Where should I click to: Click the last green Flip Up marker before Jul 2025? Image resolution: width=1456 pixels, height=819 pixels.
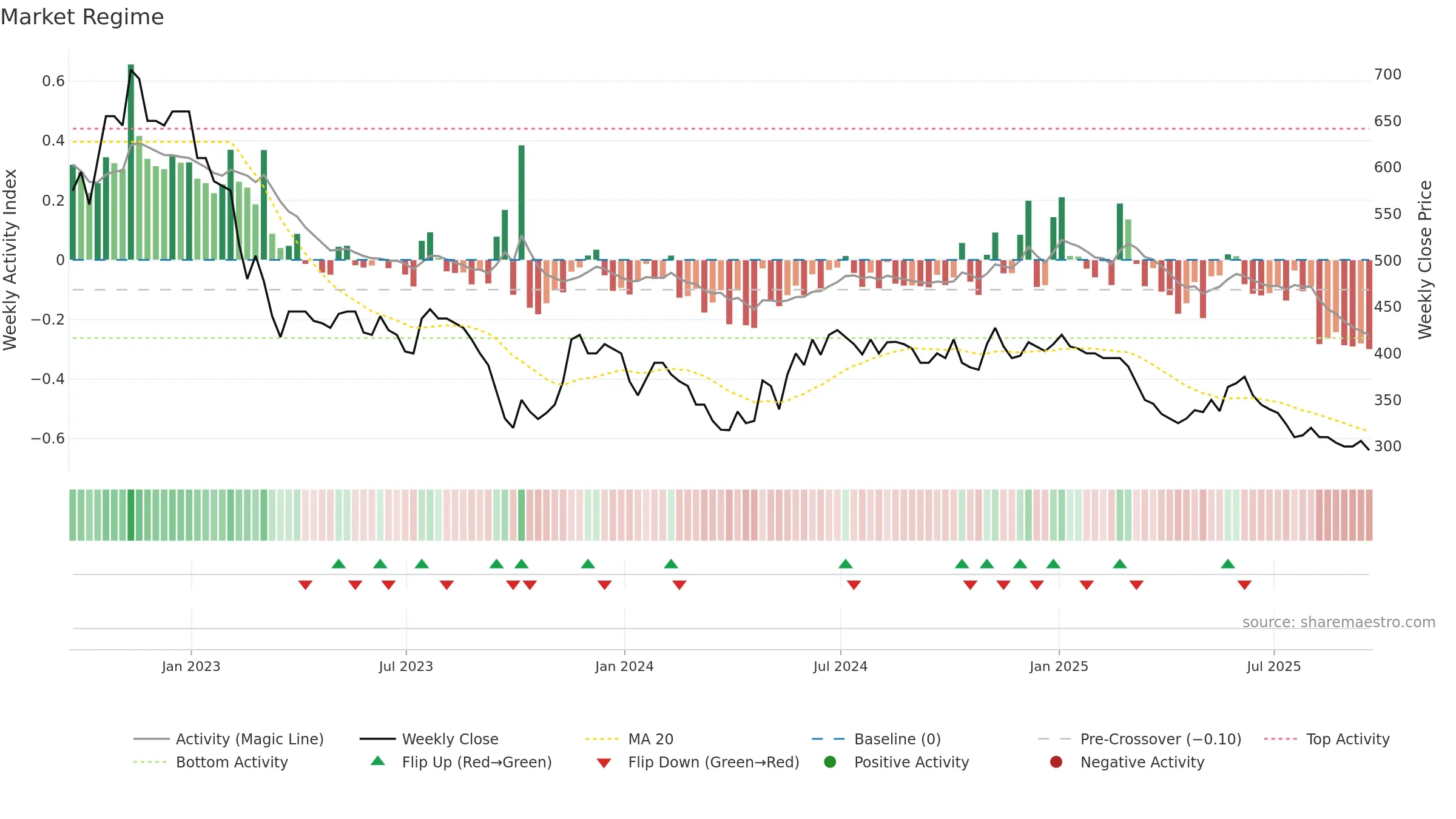coord(1228,564)
